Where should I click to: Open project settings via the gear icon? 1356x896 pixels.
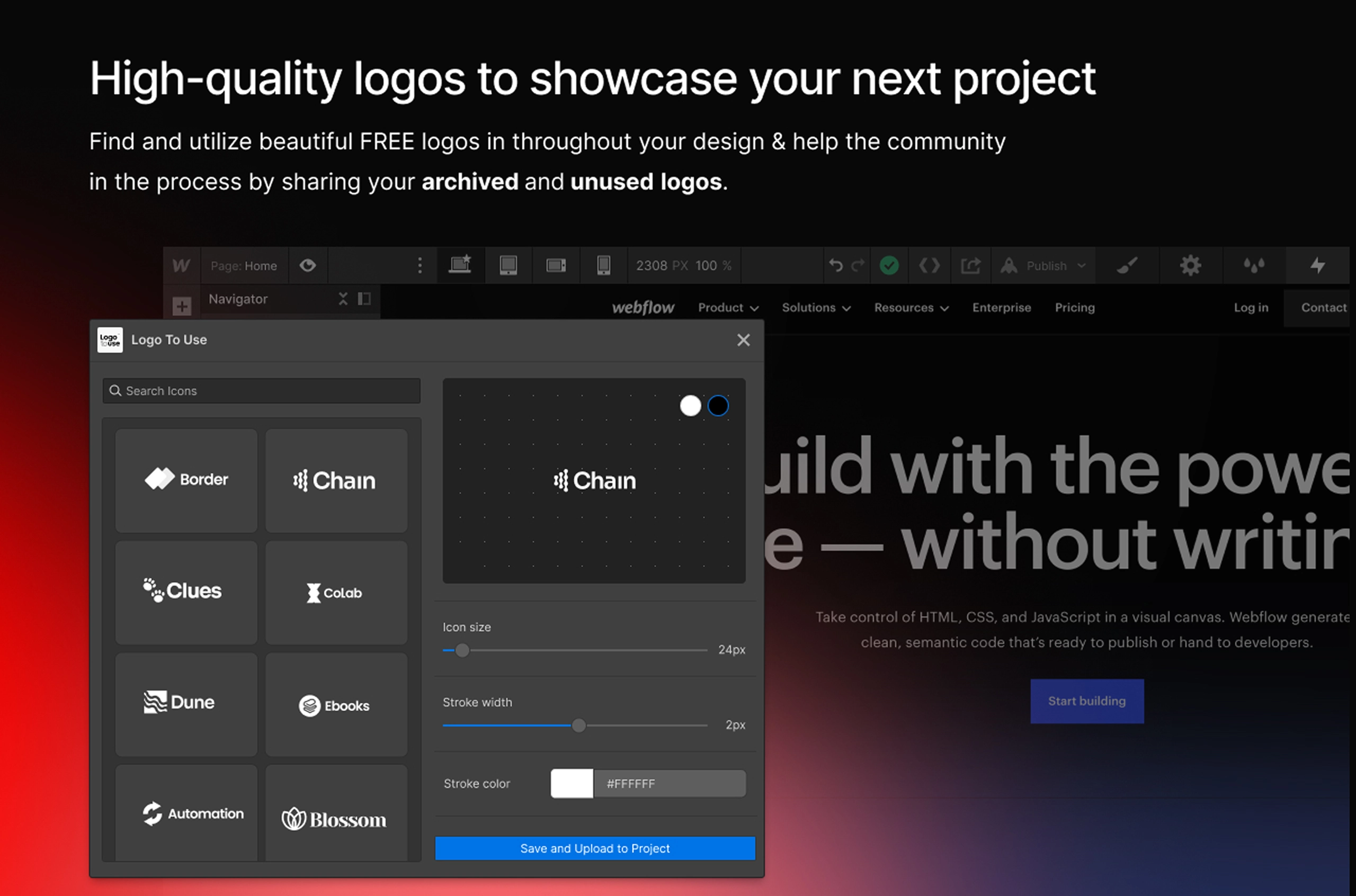1191,265
